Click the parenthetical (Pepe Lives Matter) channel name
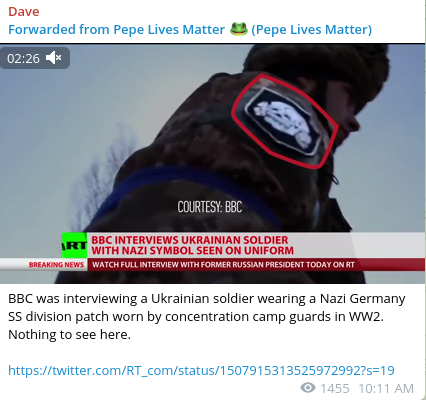 click(311, 30)
